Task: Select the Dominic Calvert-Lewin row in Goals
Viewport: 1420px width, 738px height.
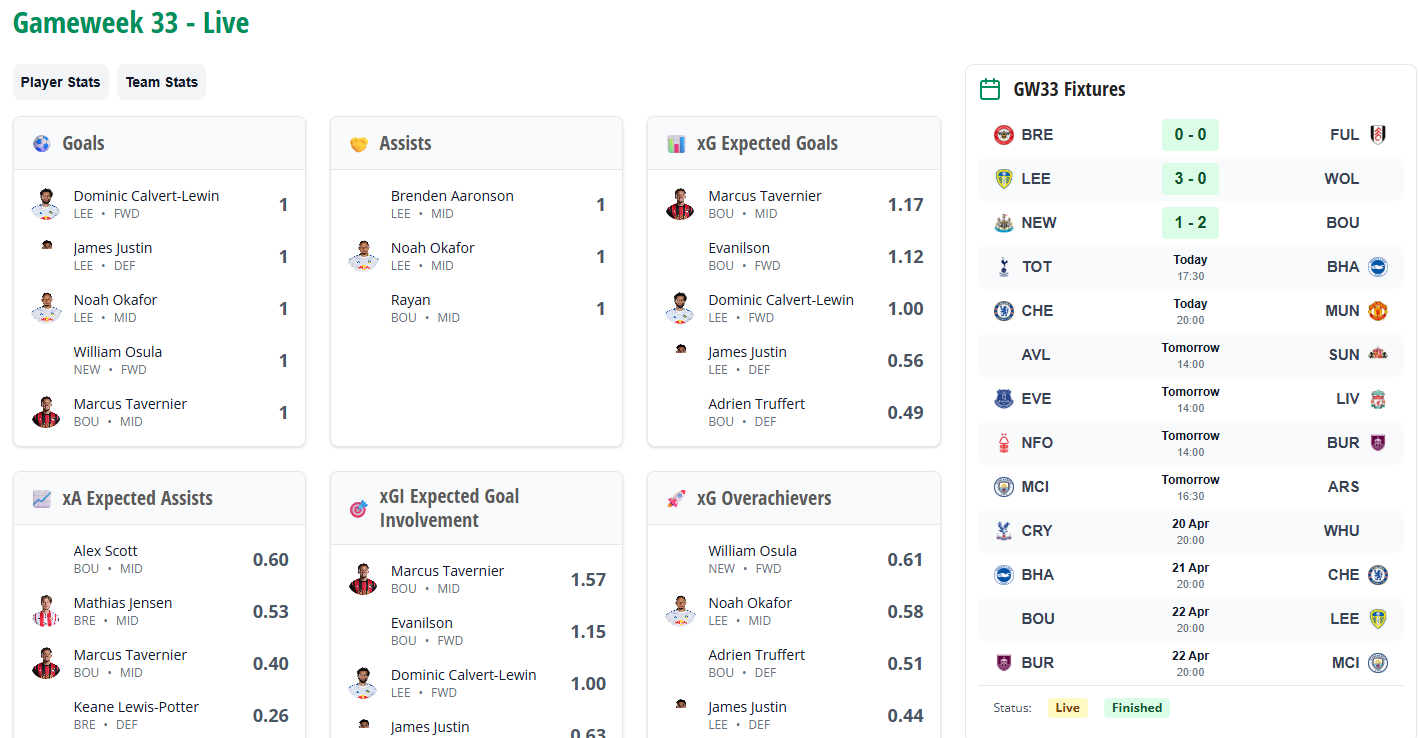Action: 159,205
